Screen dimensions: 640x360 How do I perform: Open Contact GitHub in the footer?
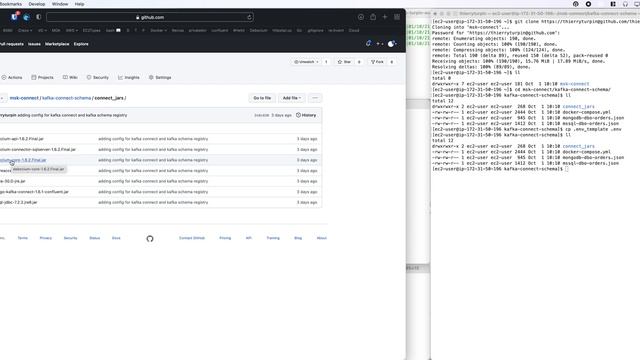point(192,238)
